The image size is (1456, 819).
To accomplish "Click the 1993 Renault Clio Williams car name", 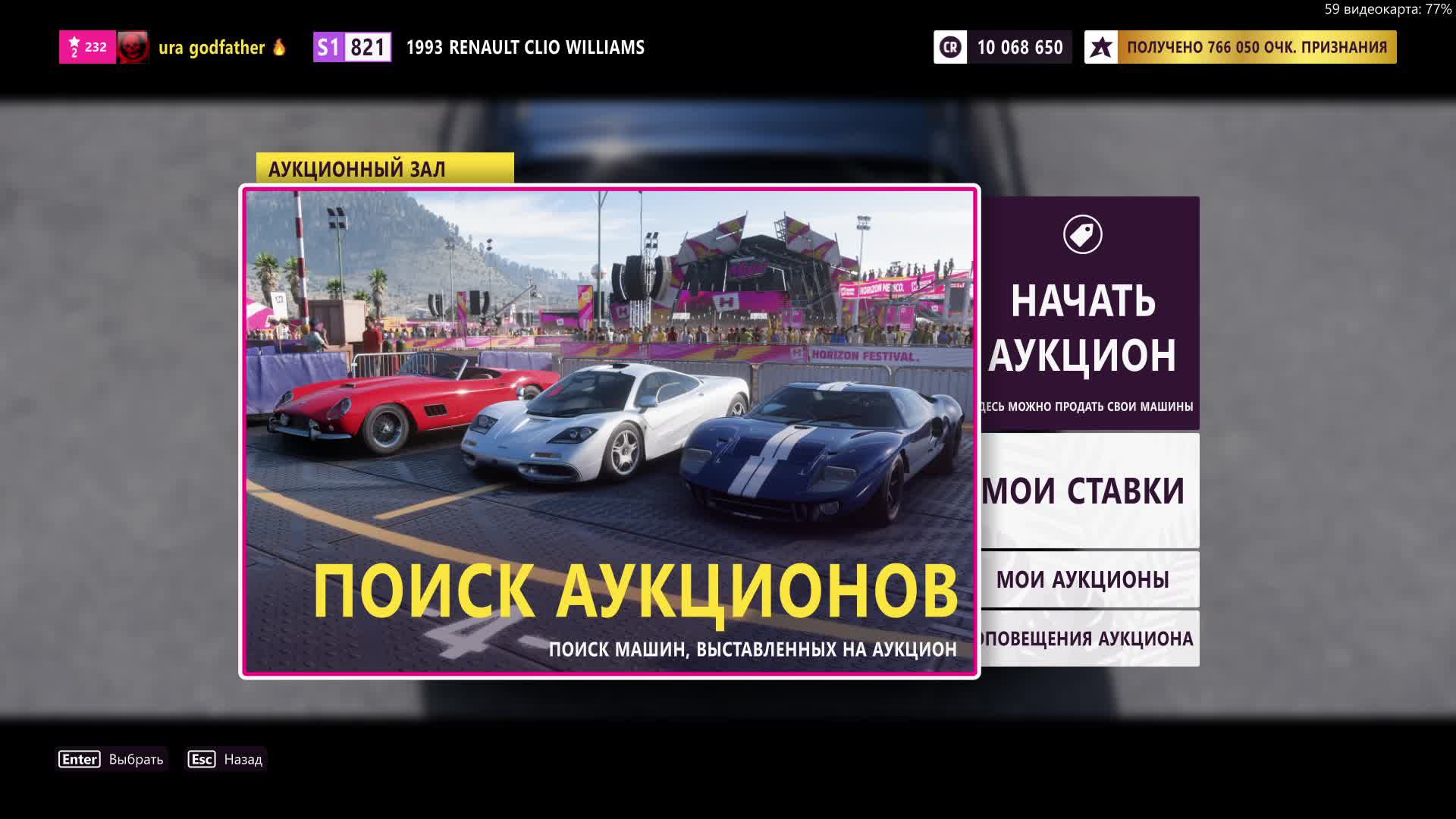I will coord(525,47).
